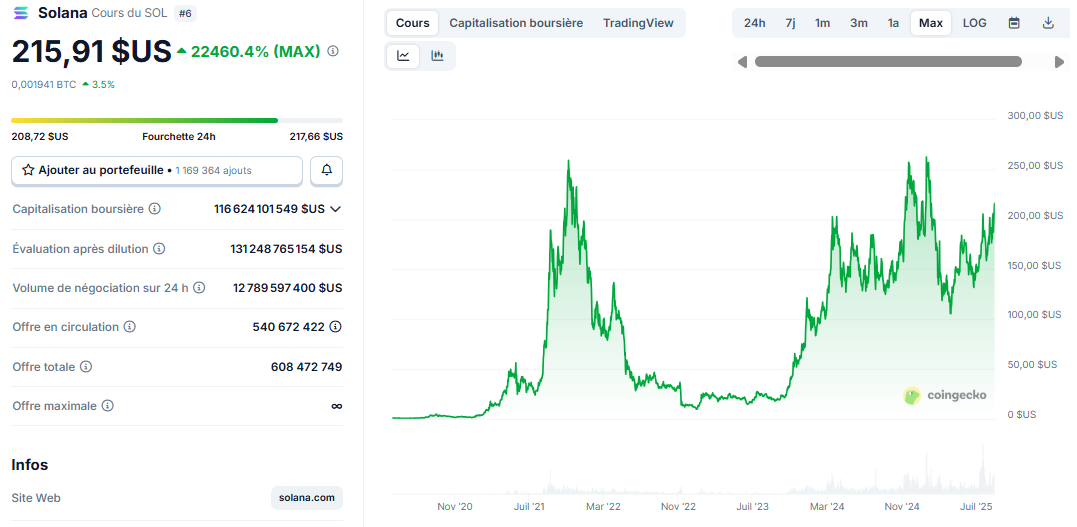Image resolution: width=1077 pixels, height=527 pixels.
Task: Set chart range to Max
Action: pyautogui.click(x=931, y=23)
